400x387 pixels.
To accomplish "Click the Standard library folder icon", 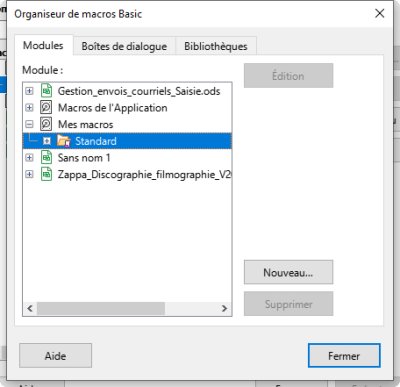I will [63, 141].
